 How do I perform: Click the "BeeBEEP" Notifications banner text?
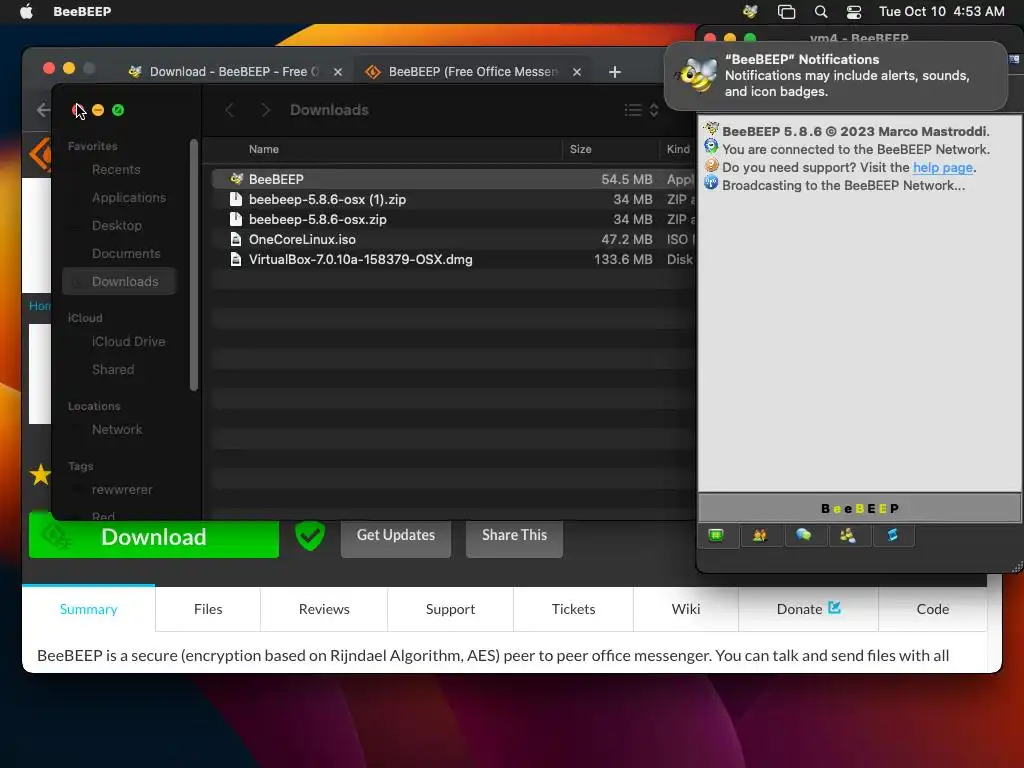847,75
